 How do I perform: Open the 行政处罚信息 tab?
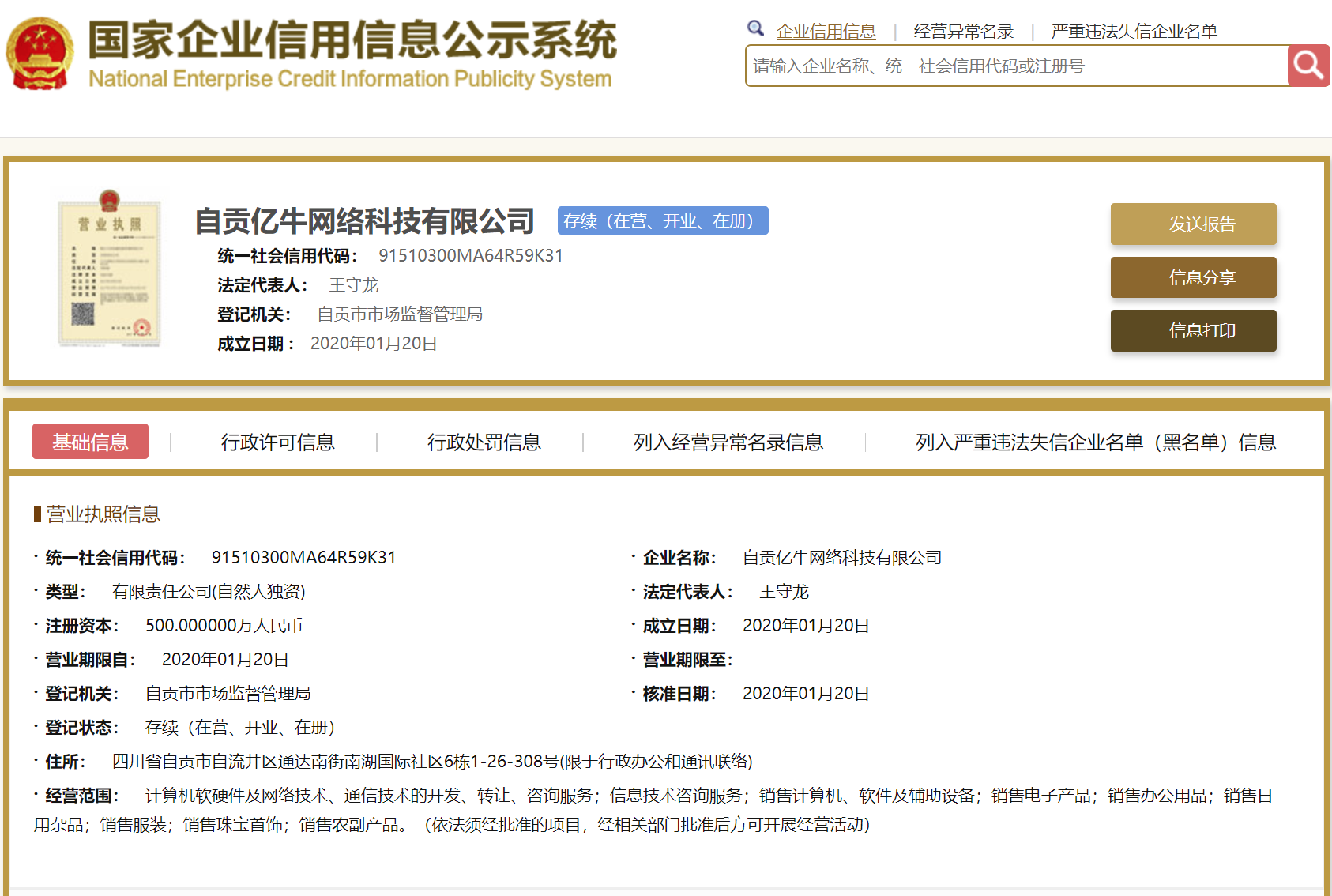point(484,442)
